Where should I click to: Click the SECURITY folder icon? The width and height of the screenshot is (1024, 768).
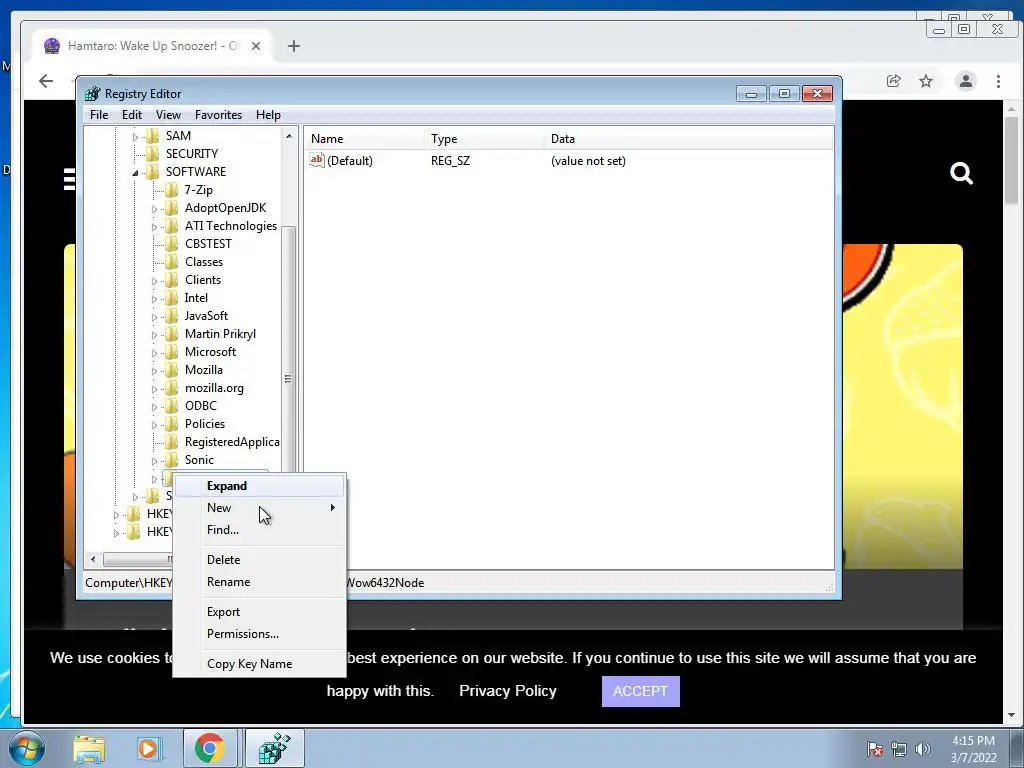[x=152, y=153]
